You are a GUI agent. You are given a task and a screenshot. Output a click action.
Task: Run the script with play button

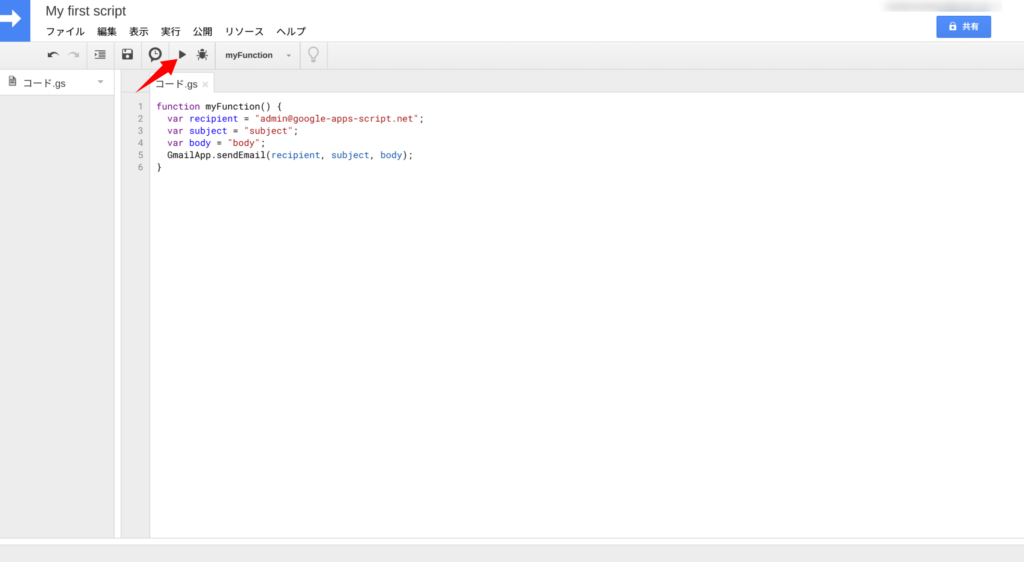[x=182, y=55]
